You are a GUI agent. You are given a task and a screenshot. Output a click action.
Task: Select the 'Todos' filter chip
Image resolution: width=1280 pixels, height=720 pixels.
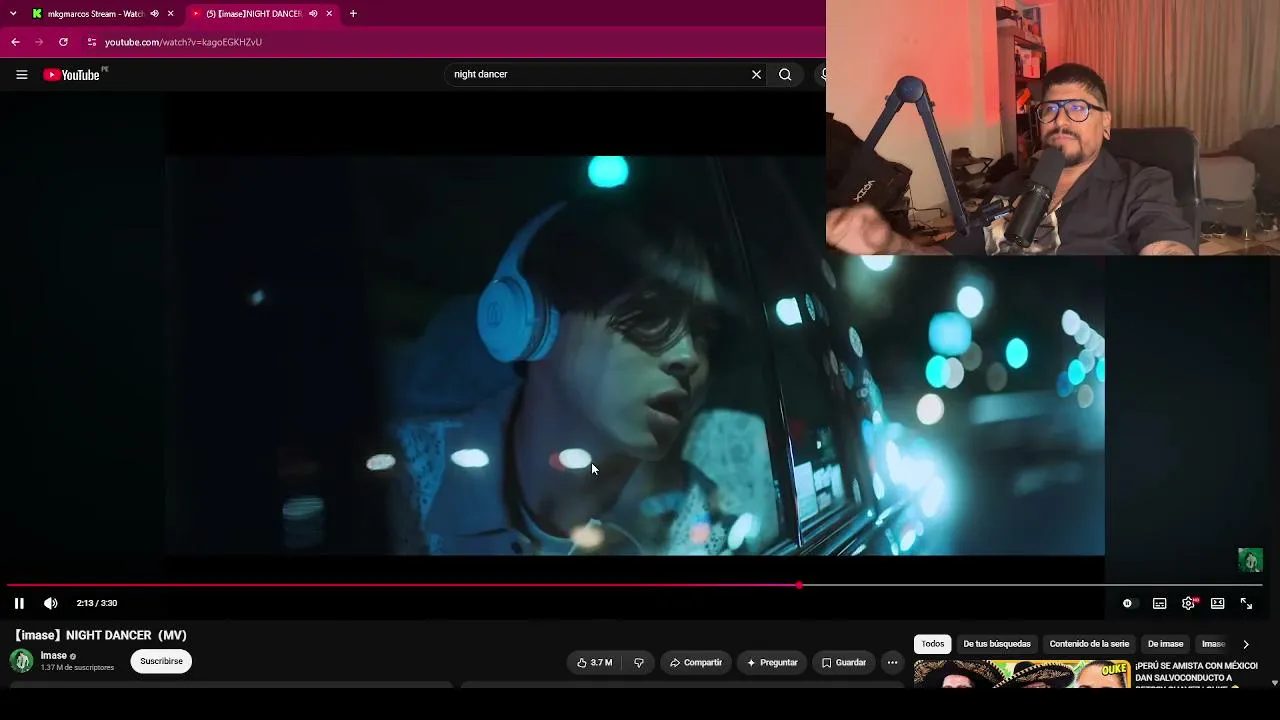point(933,644)
